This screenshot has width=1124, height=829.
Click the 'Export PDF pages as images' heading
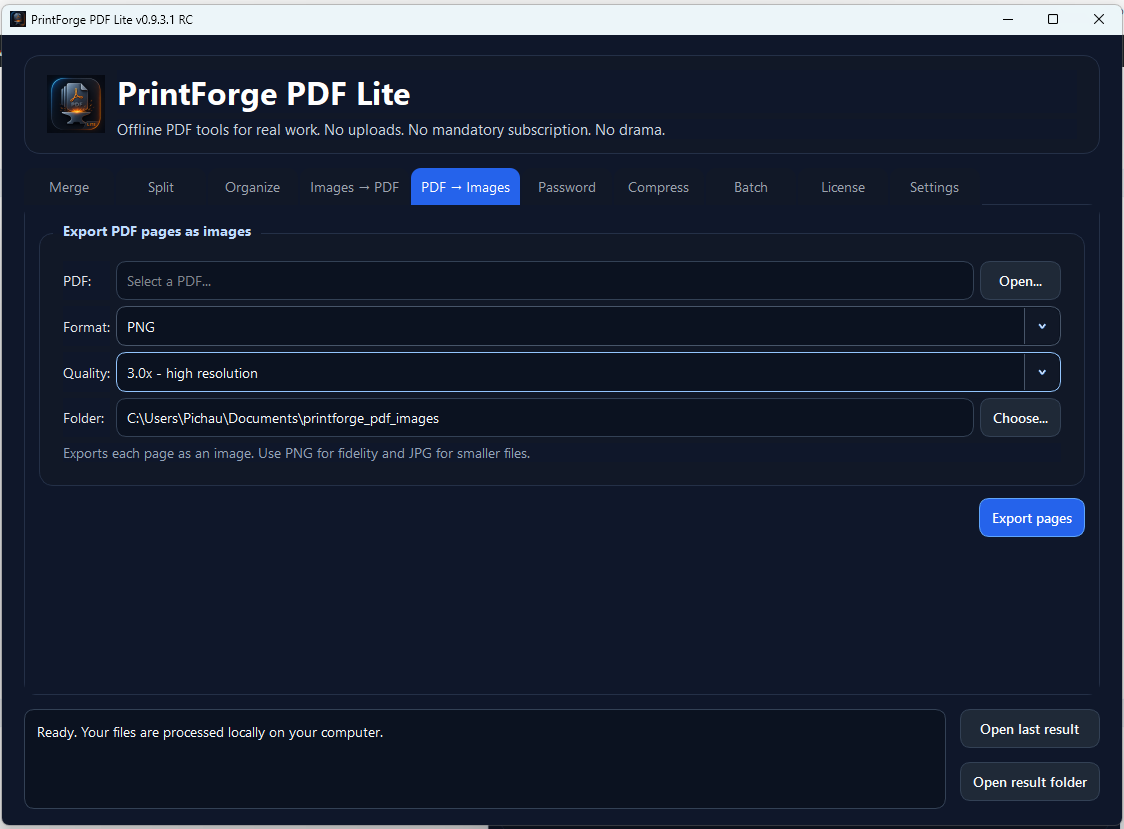pos(157,232)
